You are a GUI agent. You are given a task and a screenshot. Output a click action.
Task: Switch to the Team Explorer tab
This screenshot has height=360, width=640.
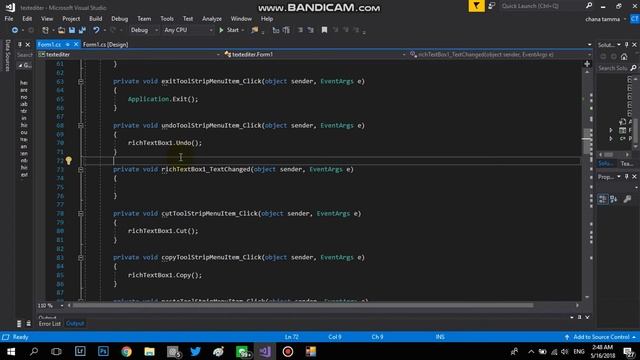click(627, 164)
